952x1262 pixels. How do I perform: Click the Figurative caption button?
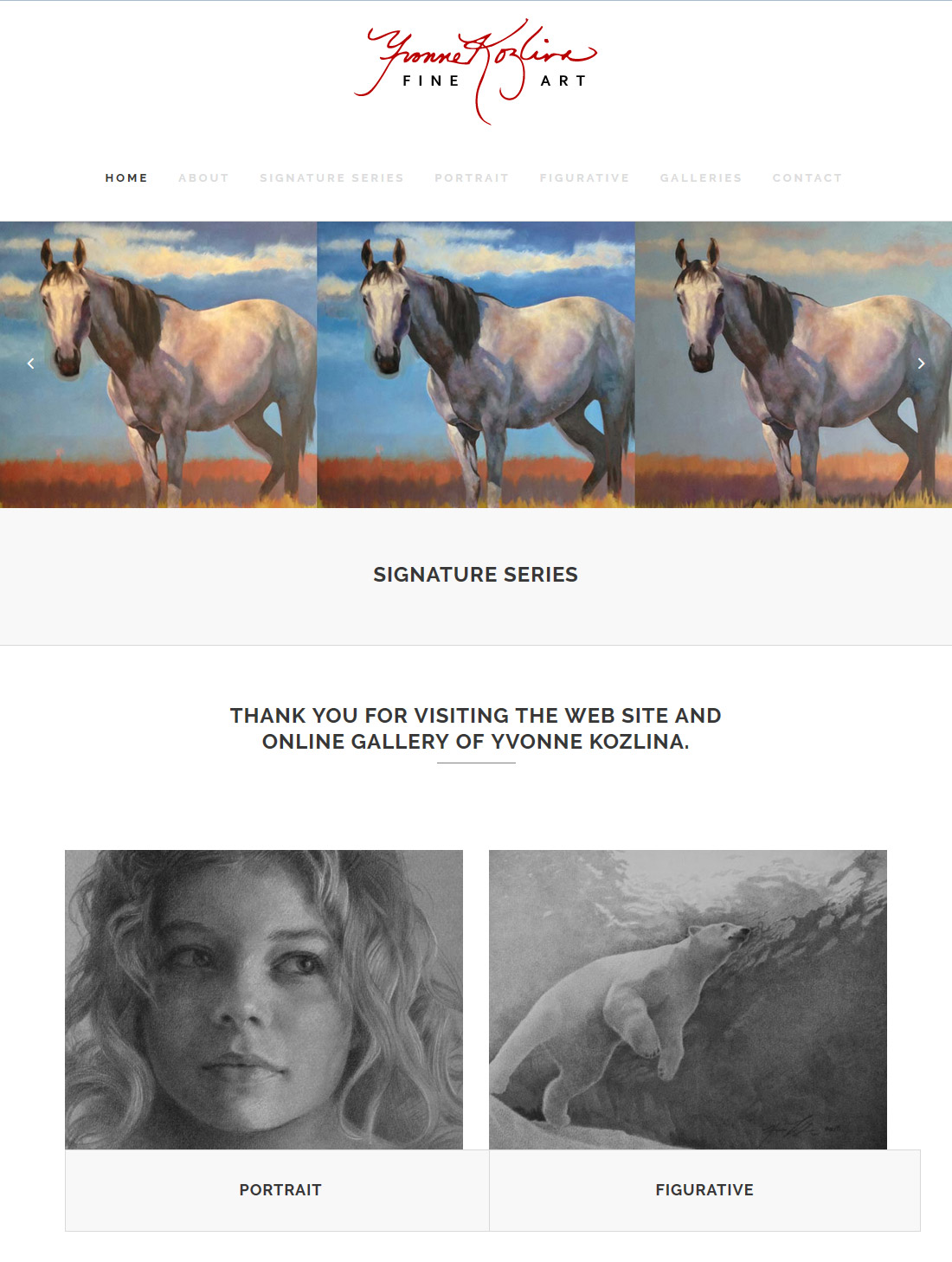[x=704, y=1190]
